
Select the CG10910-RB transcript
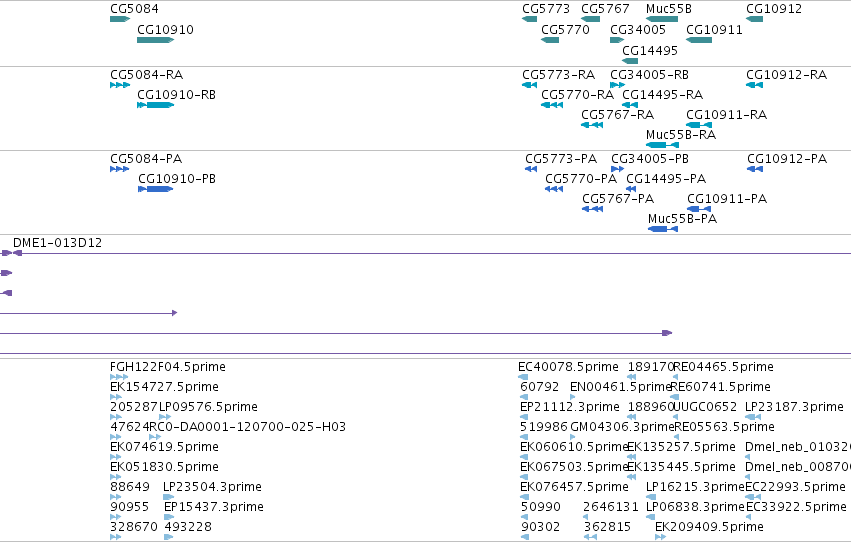point(155,105)
